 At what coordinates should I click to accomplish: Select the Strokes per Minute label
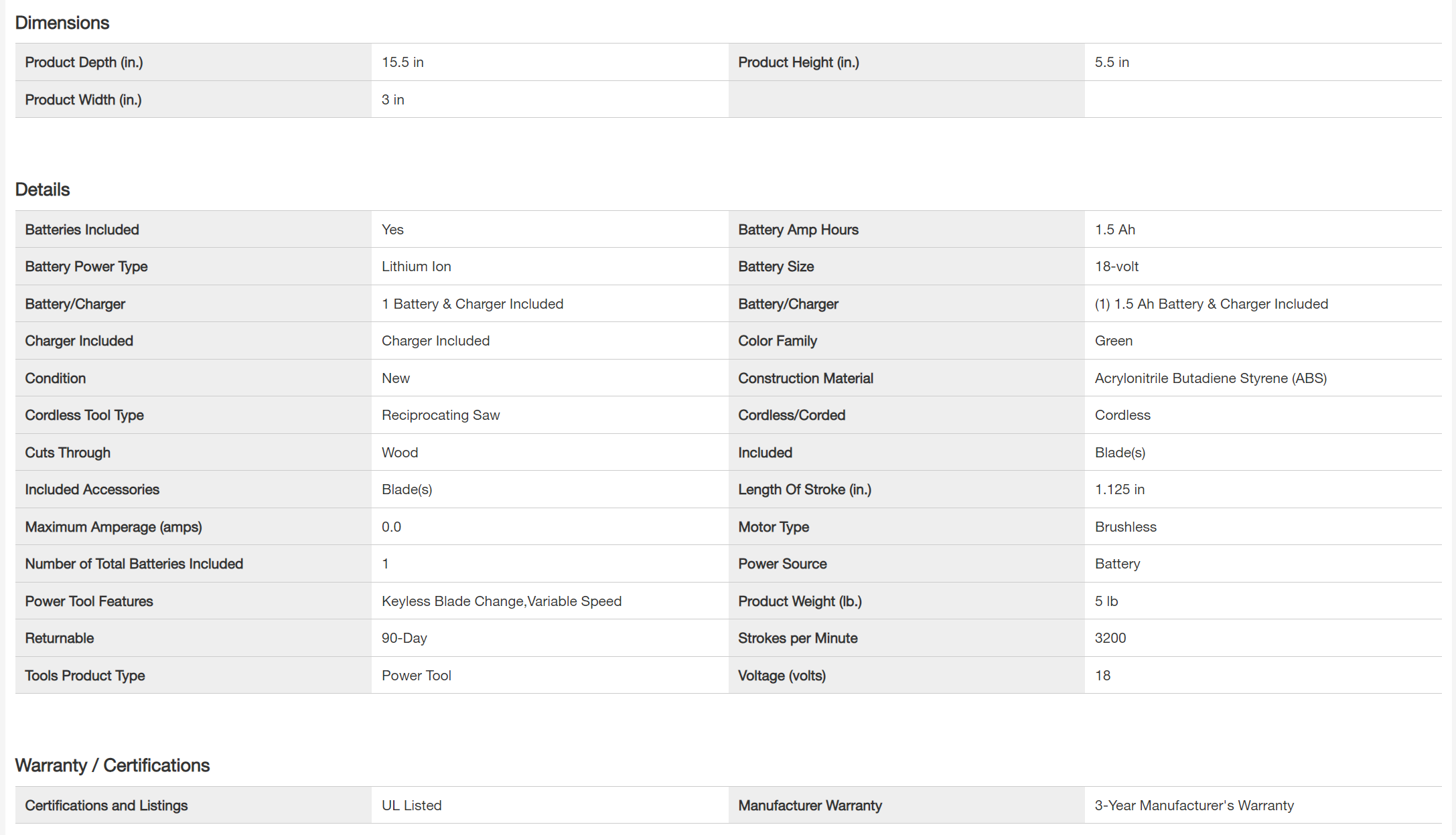point(797,638)
